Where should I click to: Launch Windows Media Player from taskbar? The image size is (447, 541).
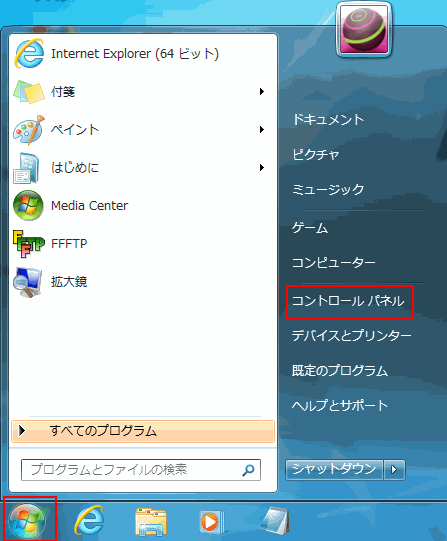point(211,522)
